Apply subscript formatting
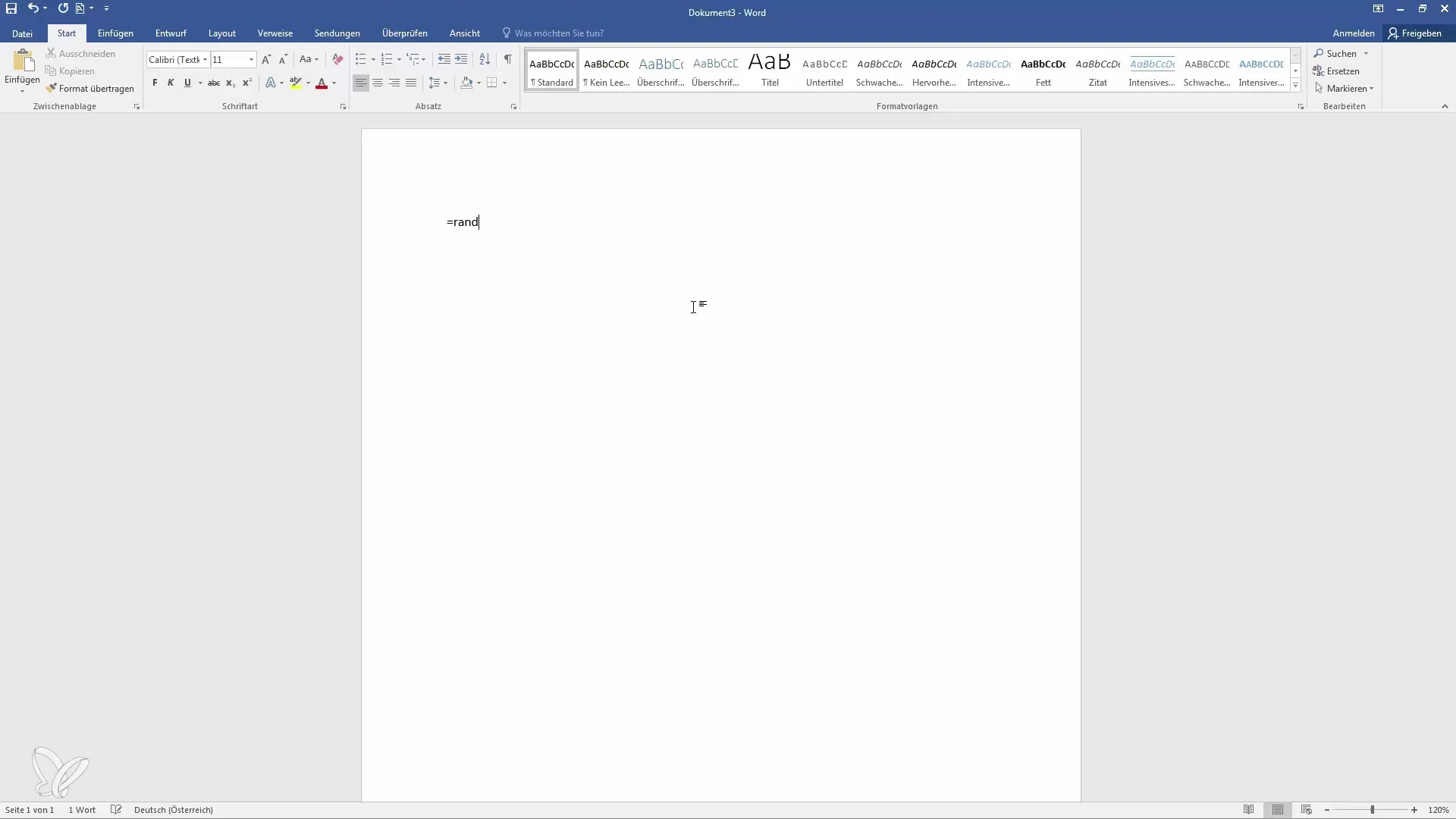The image size is (1456, 819). pyautogui.click(x=231, y=83)
